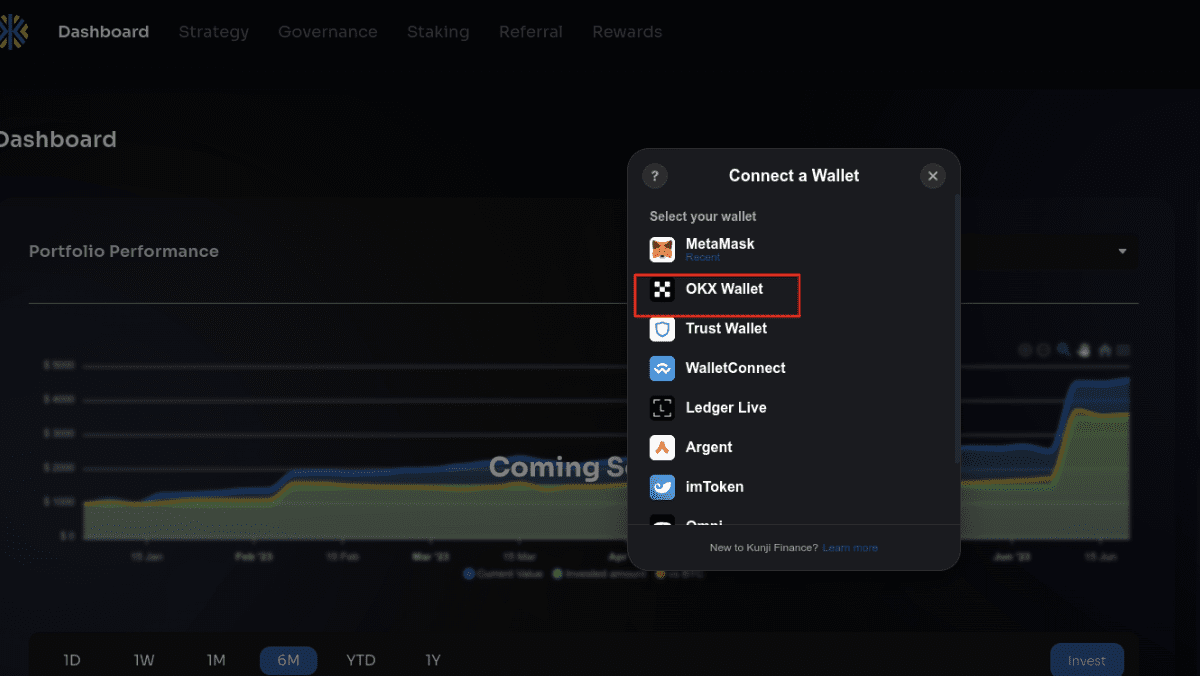Click the Kunji Finance logo
Viewport: 1200px width, 676px height.
(14, 32)
